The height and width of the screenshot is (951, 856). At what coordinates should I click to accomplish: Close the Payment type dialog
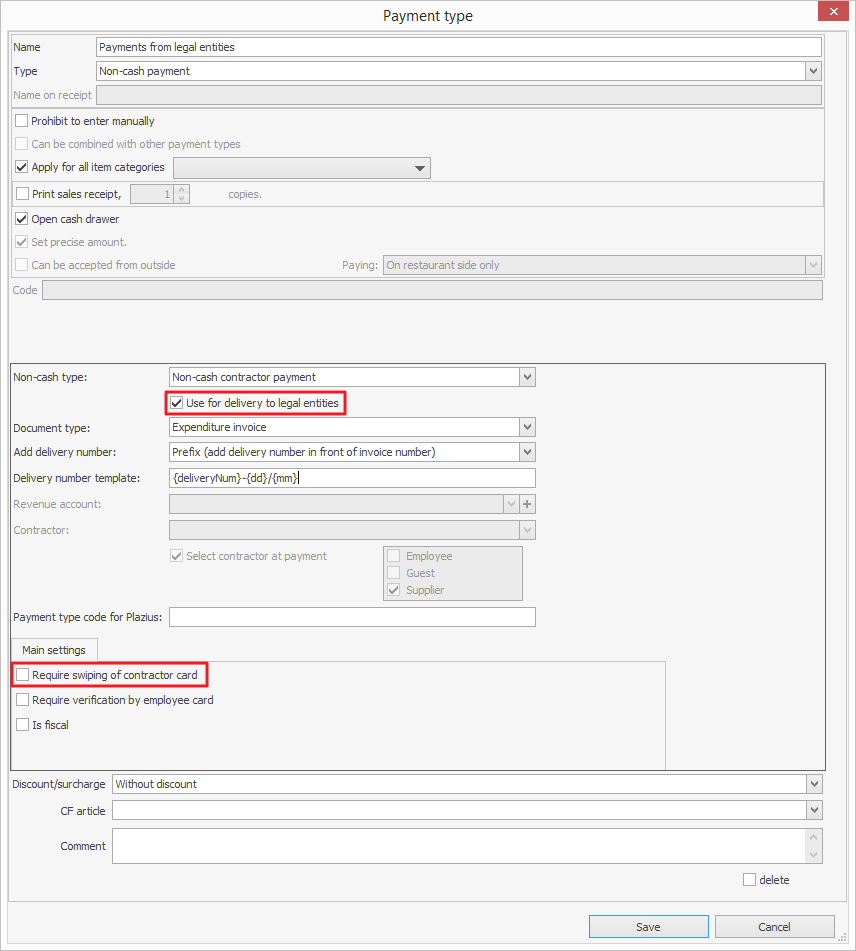(830, 14)
